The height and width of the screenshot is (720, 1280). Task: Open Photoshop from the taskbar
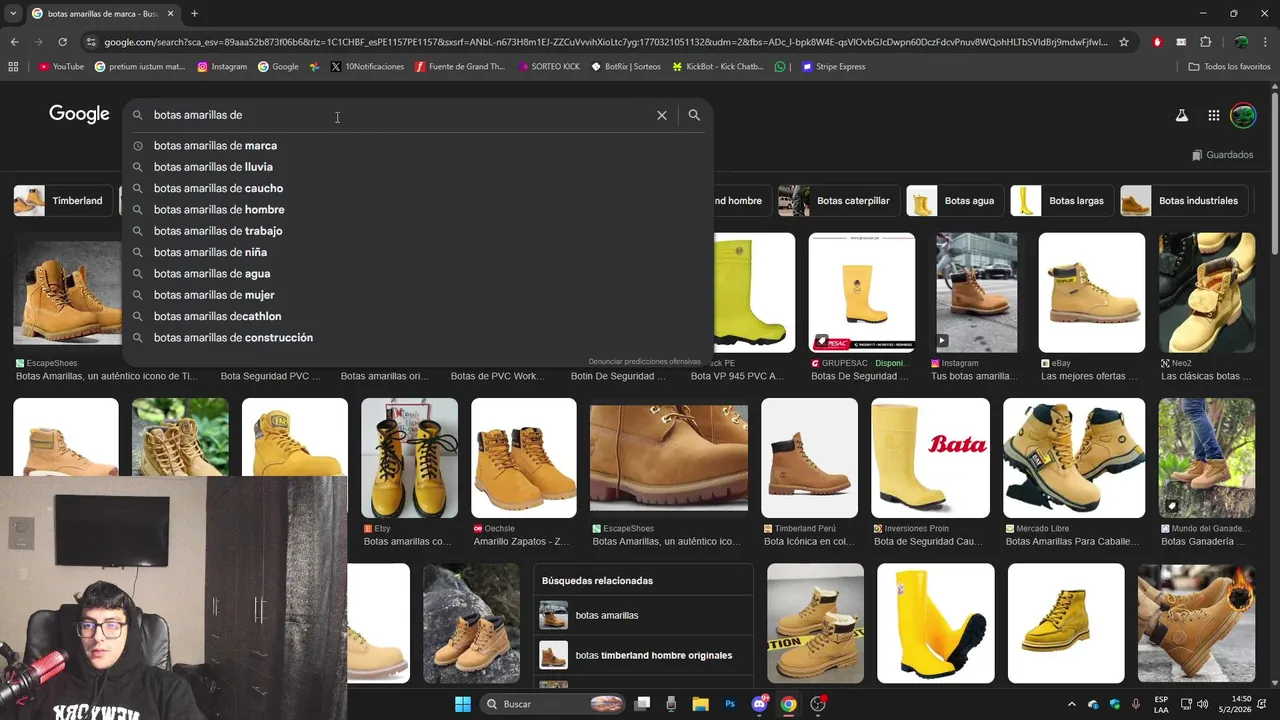(730, 704)
